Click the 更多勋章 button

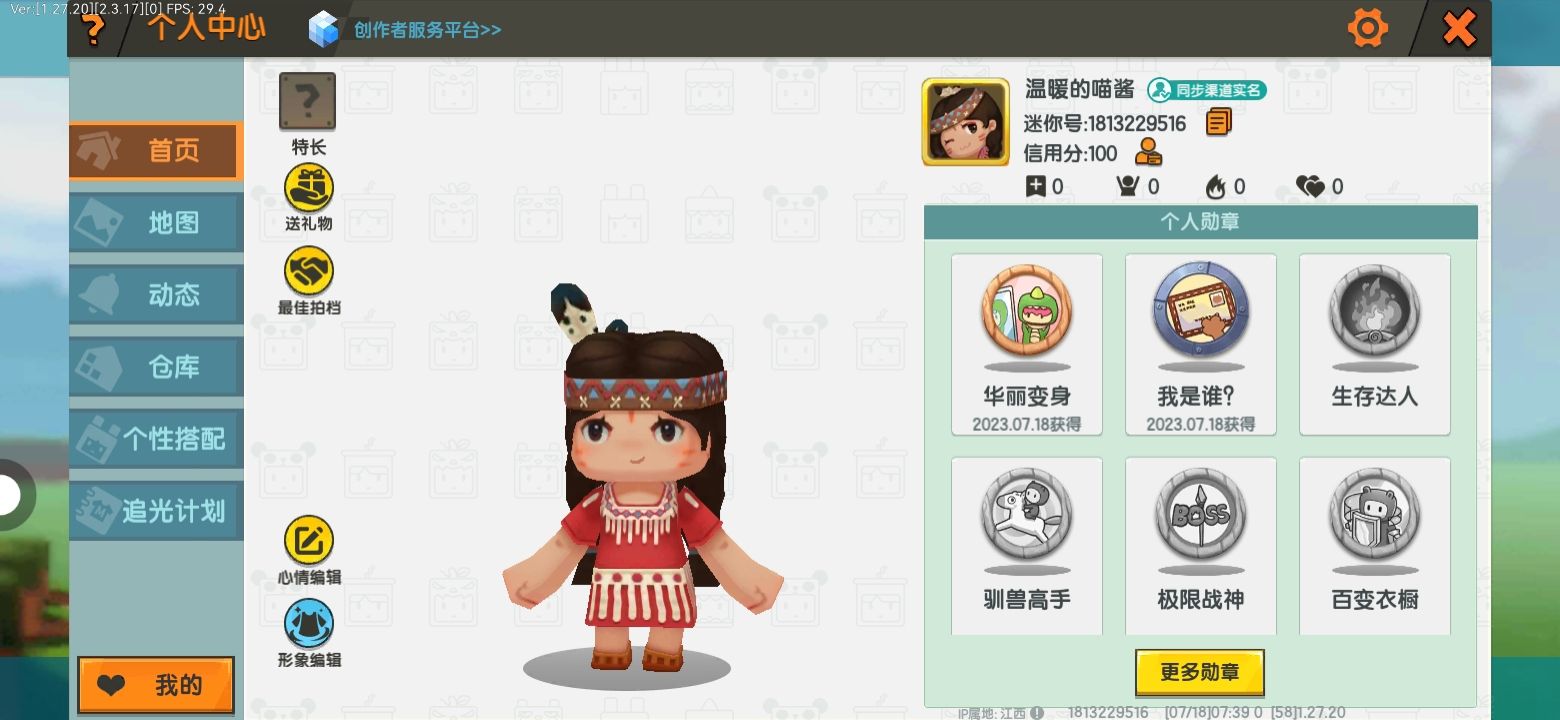tap(1199, 672)
